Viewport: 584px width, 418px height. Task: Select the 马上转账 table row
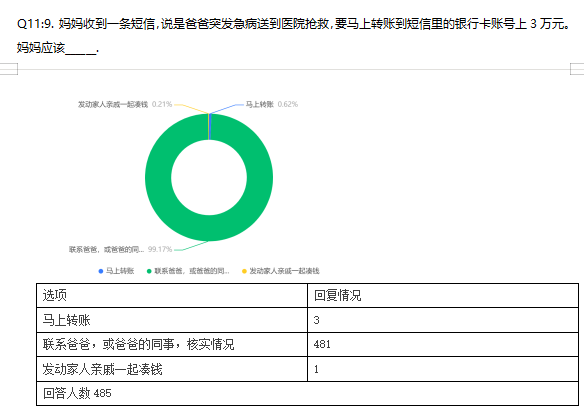point(307,320)
